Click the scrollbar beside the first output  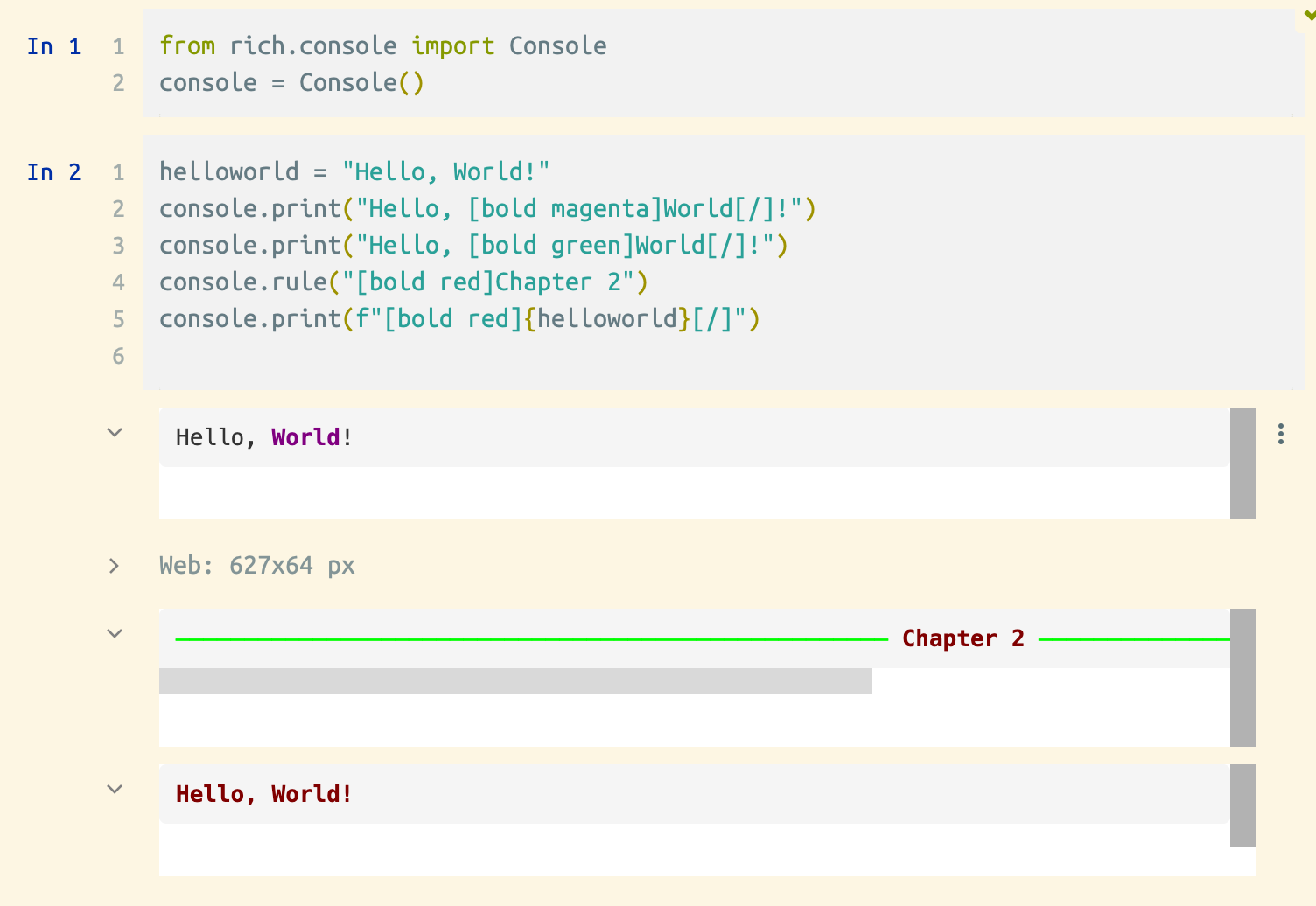(x=1243, y=463)
